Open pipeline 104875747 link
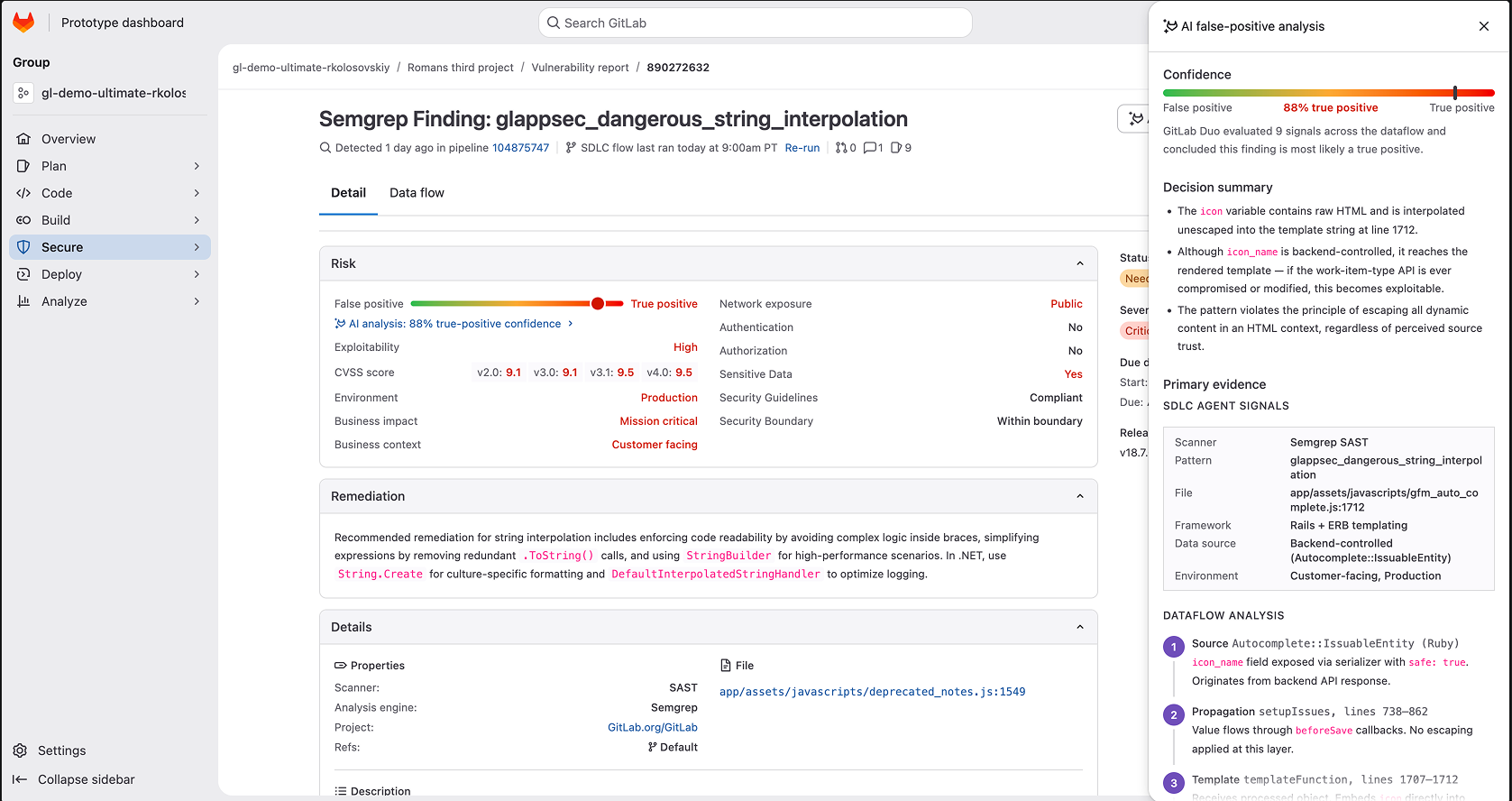Screen dimensions: 1512x801 pos(520,148)
